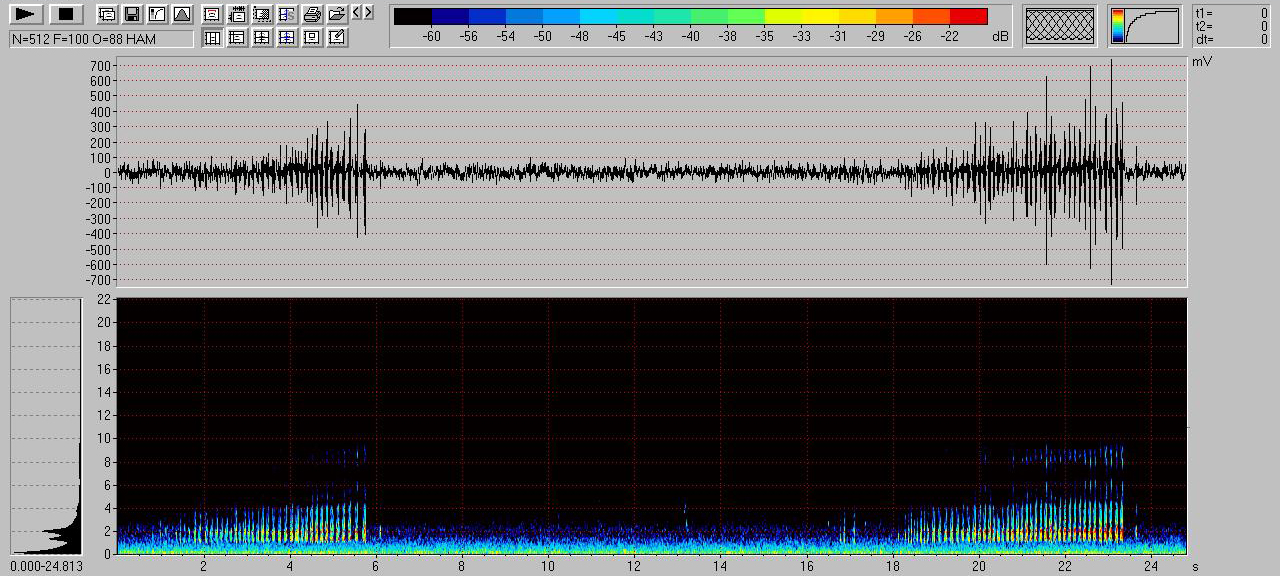Screen dimensions: 1280x576
Task: Click the right arrow scroll button
Action: [368, 13]
